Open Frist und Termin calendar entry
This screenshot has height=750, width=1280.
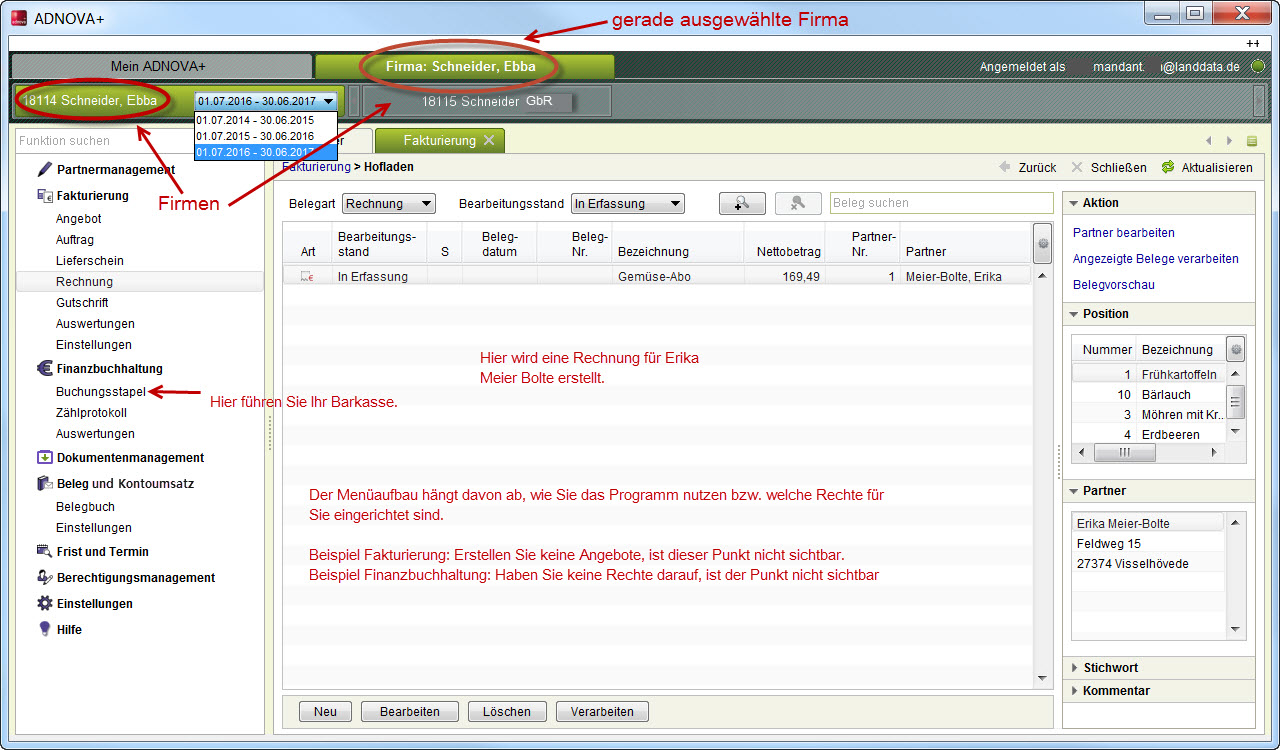click(x=102, y=552)
